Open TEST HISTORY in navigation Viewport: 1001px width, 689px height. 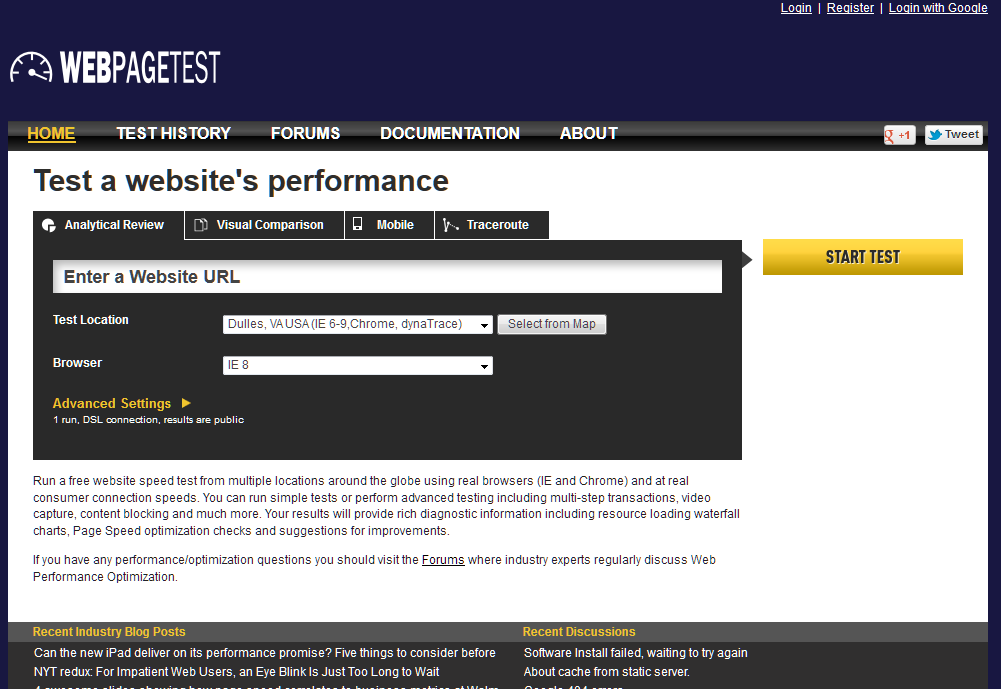click(173, 133)
